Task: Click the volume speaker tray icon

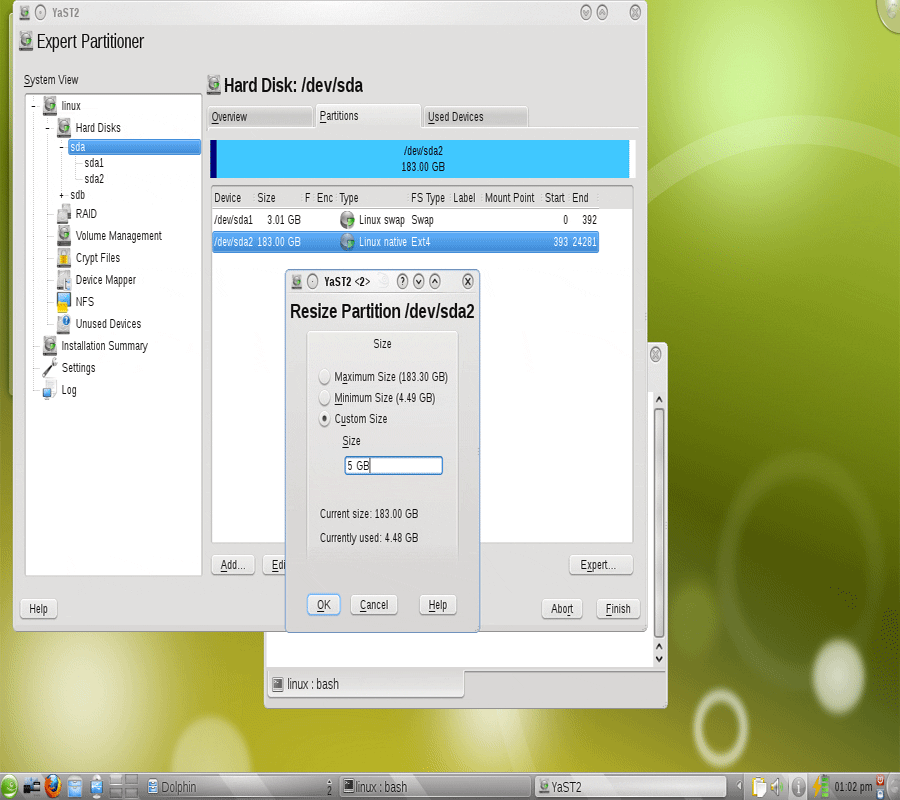Action: pyautogui.click(x=777, y=787)
